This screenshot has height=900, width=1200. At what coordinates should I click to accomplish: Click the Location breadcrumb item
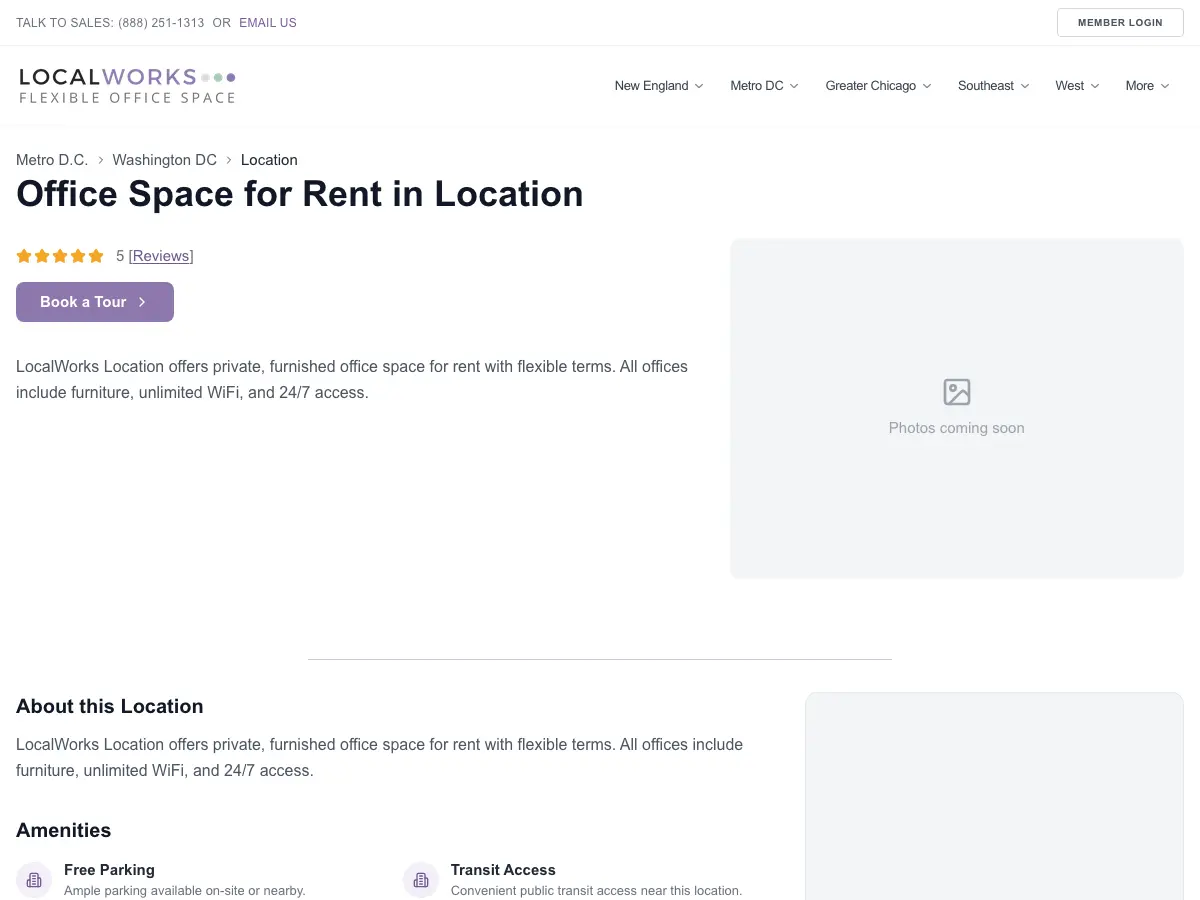click(269, 160)
